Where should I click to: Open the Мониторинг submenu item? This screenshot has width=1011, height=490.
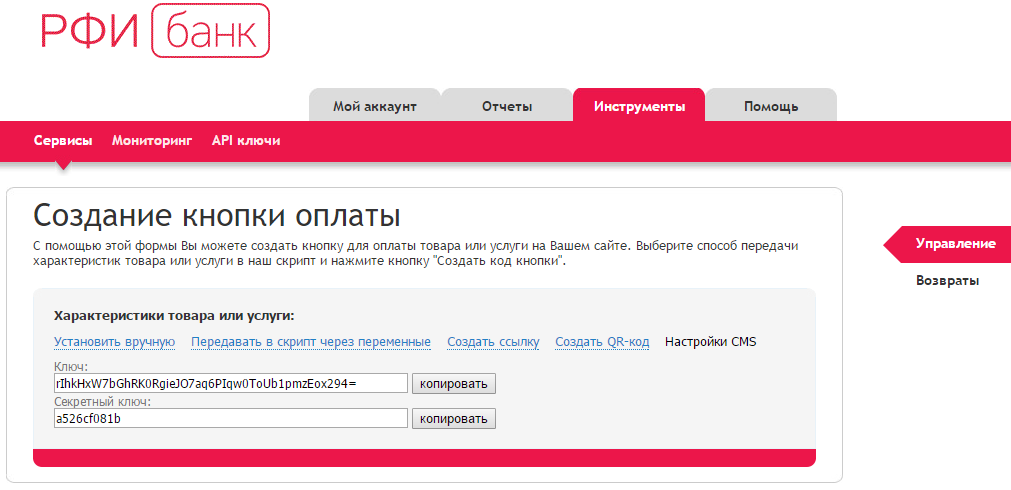point(152,141)
